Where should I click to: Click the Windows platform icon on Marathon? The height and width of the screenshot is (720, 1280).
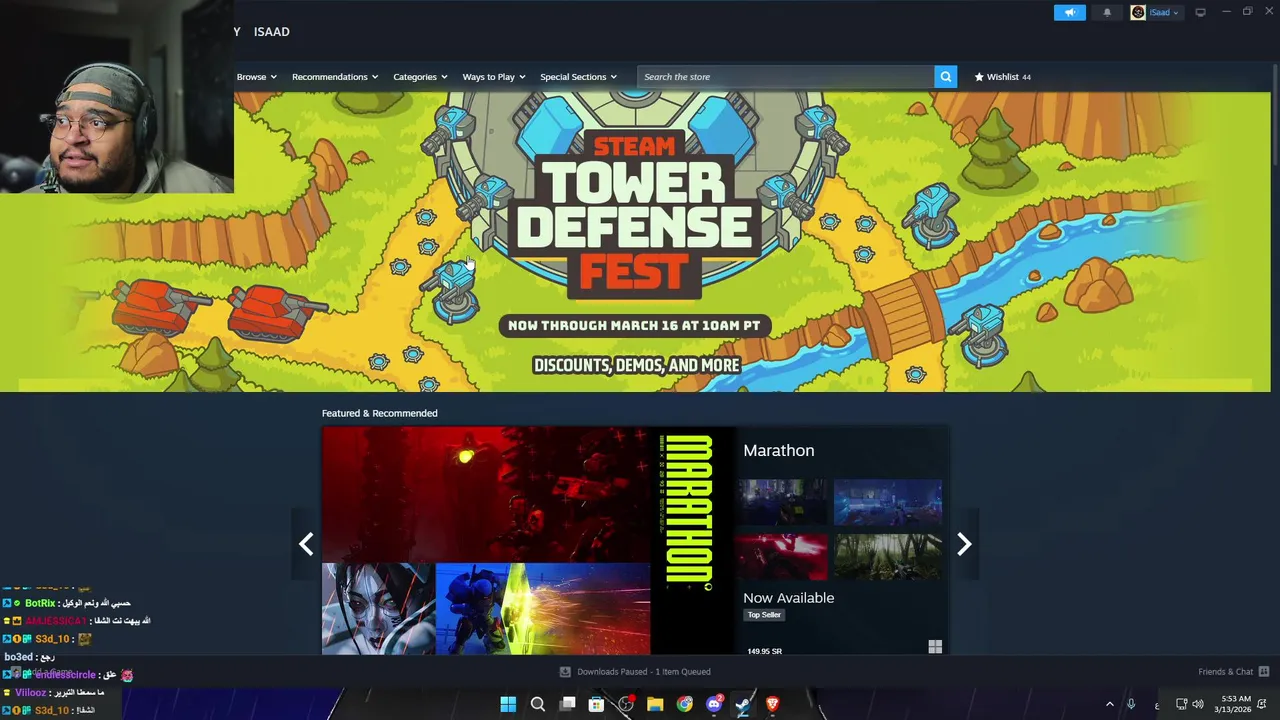click(935, 648)
